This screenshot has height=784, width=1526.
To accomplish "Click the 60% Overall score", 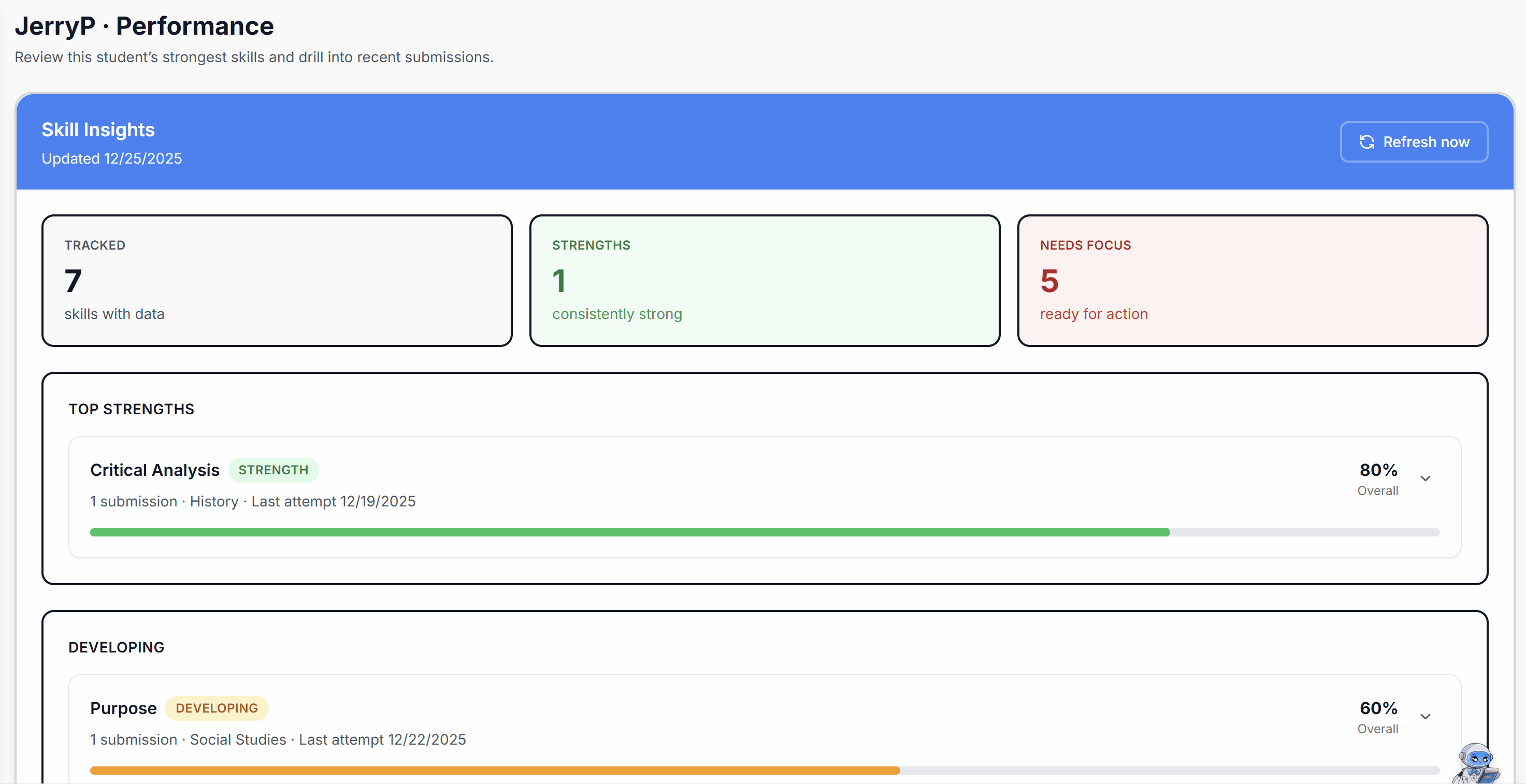I will [1378, 717].
